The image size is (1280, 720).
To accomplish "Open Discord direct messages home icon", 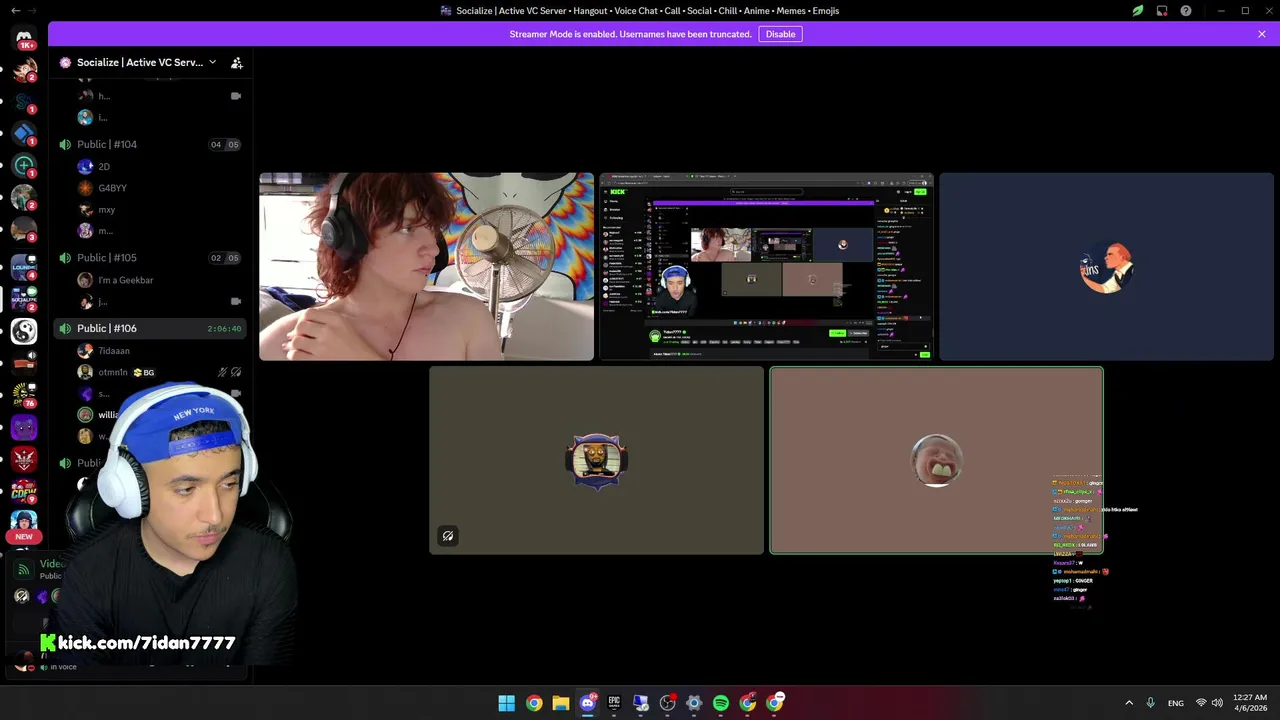I will 24,38.
